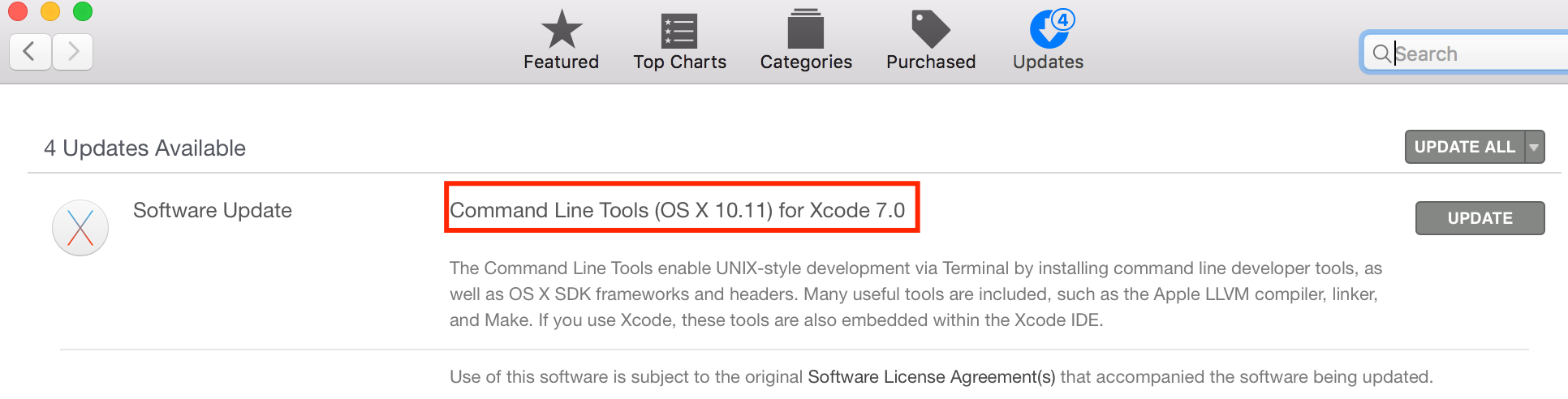This screenshot has width=1568, height=399.
Task: Maximize the window with the green button
Action: 82,11
